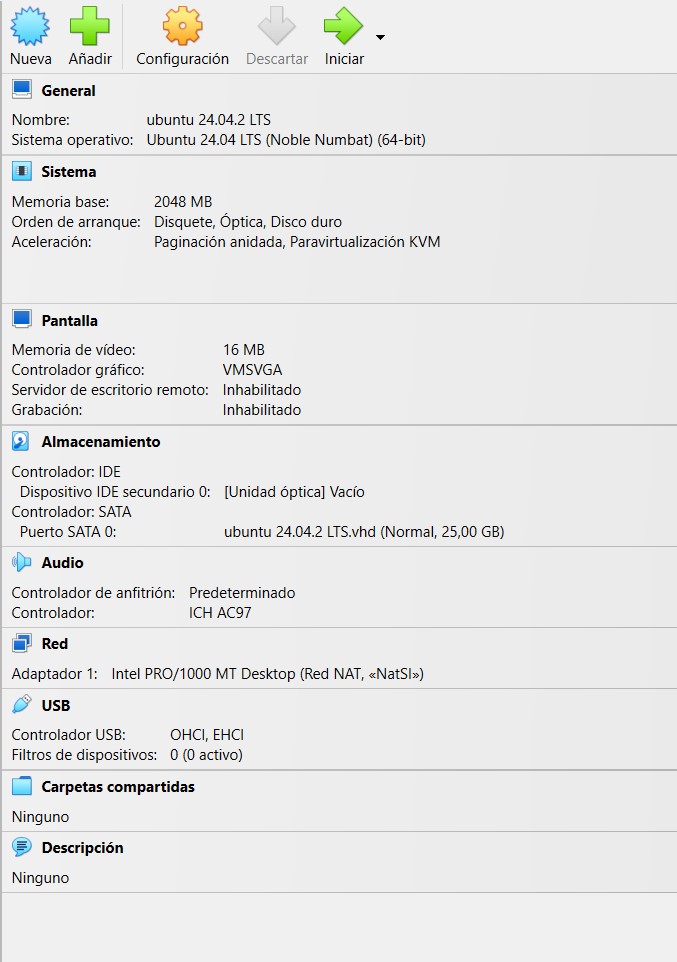Viewport: 677px width, 962px height.
Task: Click the Nueva blue starburst icon
Action: [30, 26]
